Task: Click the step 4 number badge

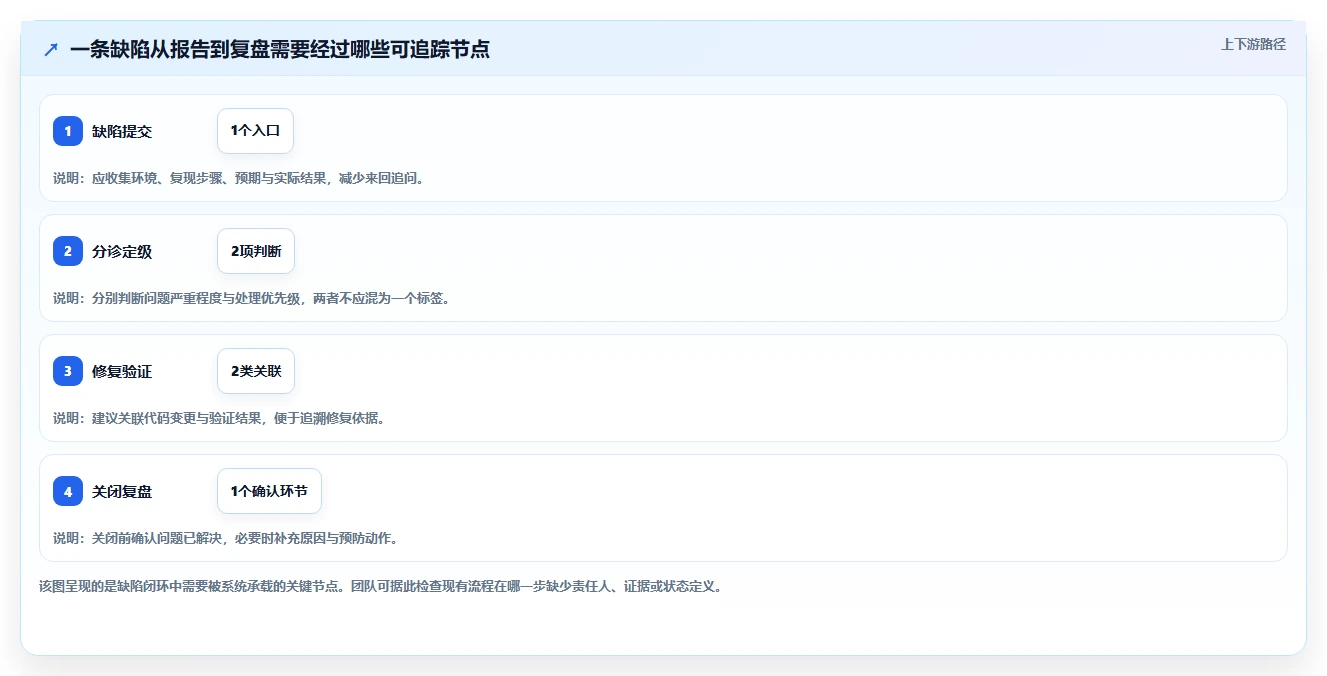Action: click(68, 491)
